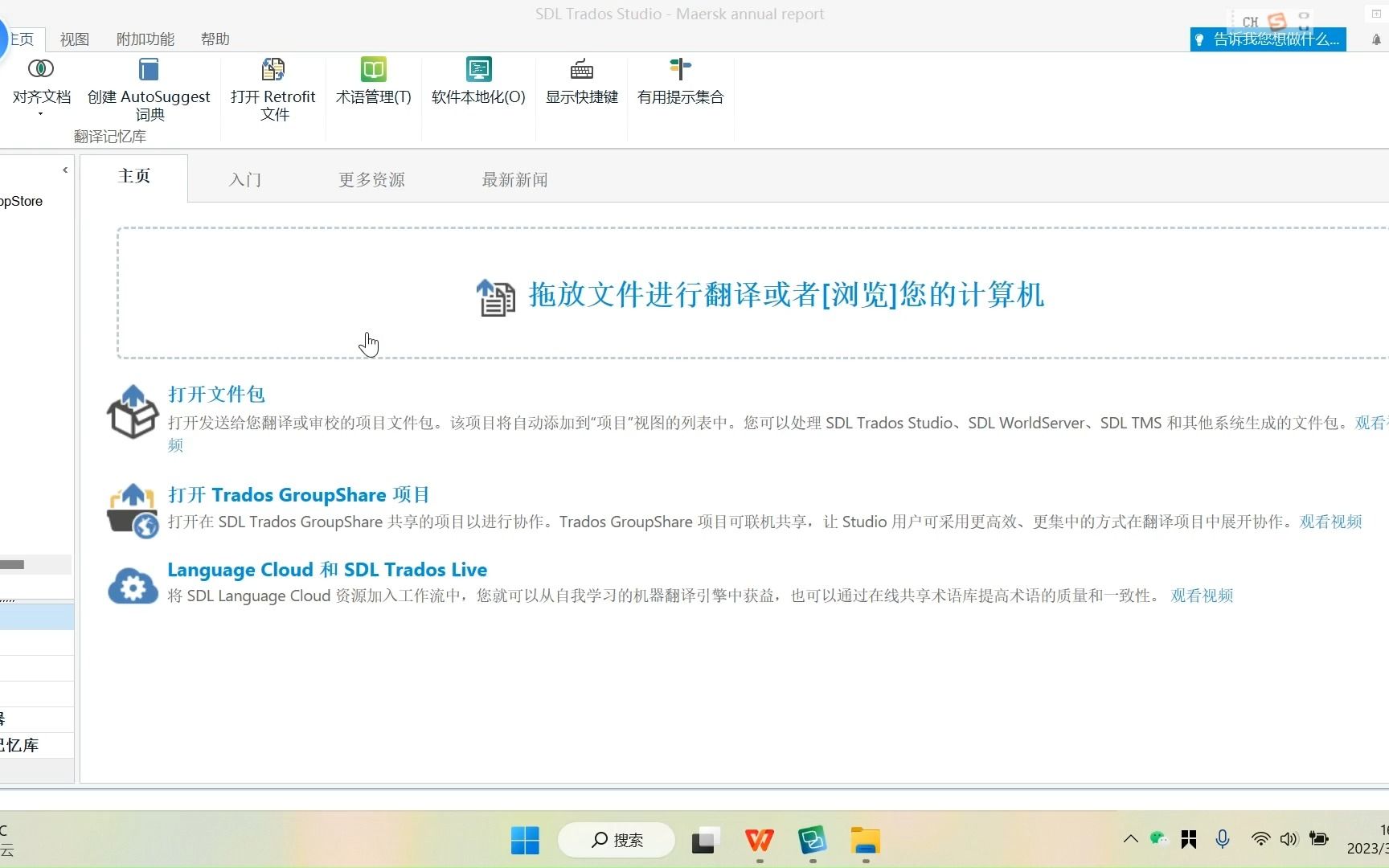Collapse the left navigation pane arrow

(65, 170)
